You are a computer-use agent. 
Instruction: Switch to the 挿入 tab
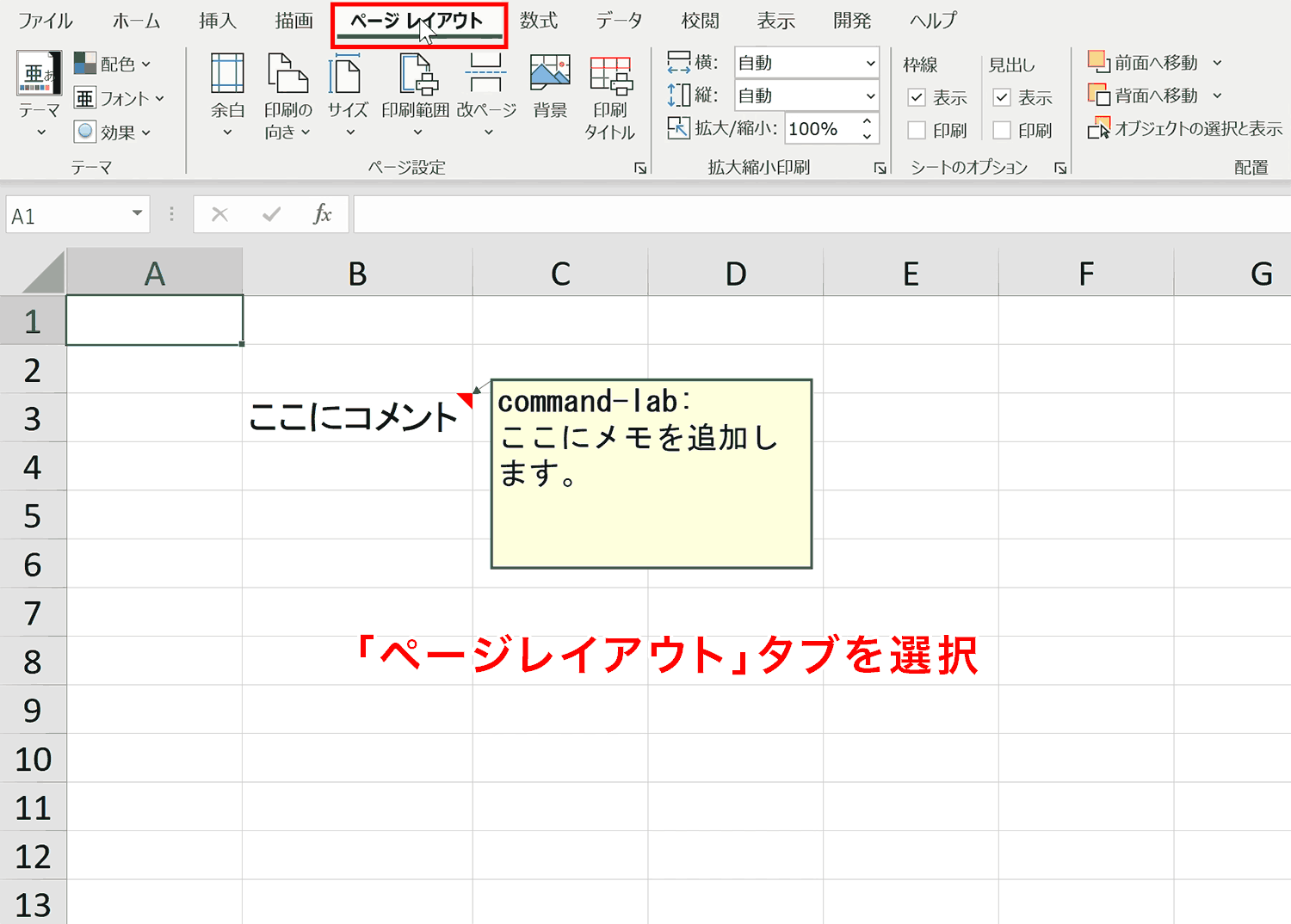218,21
